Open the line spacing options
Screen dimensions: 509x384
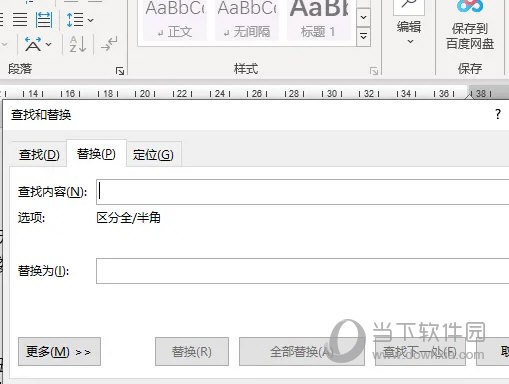tap(80, 20)
